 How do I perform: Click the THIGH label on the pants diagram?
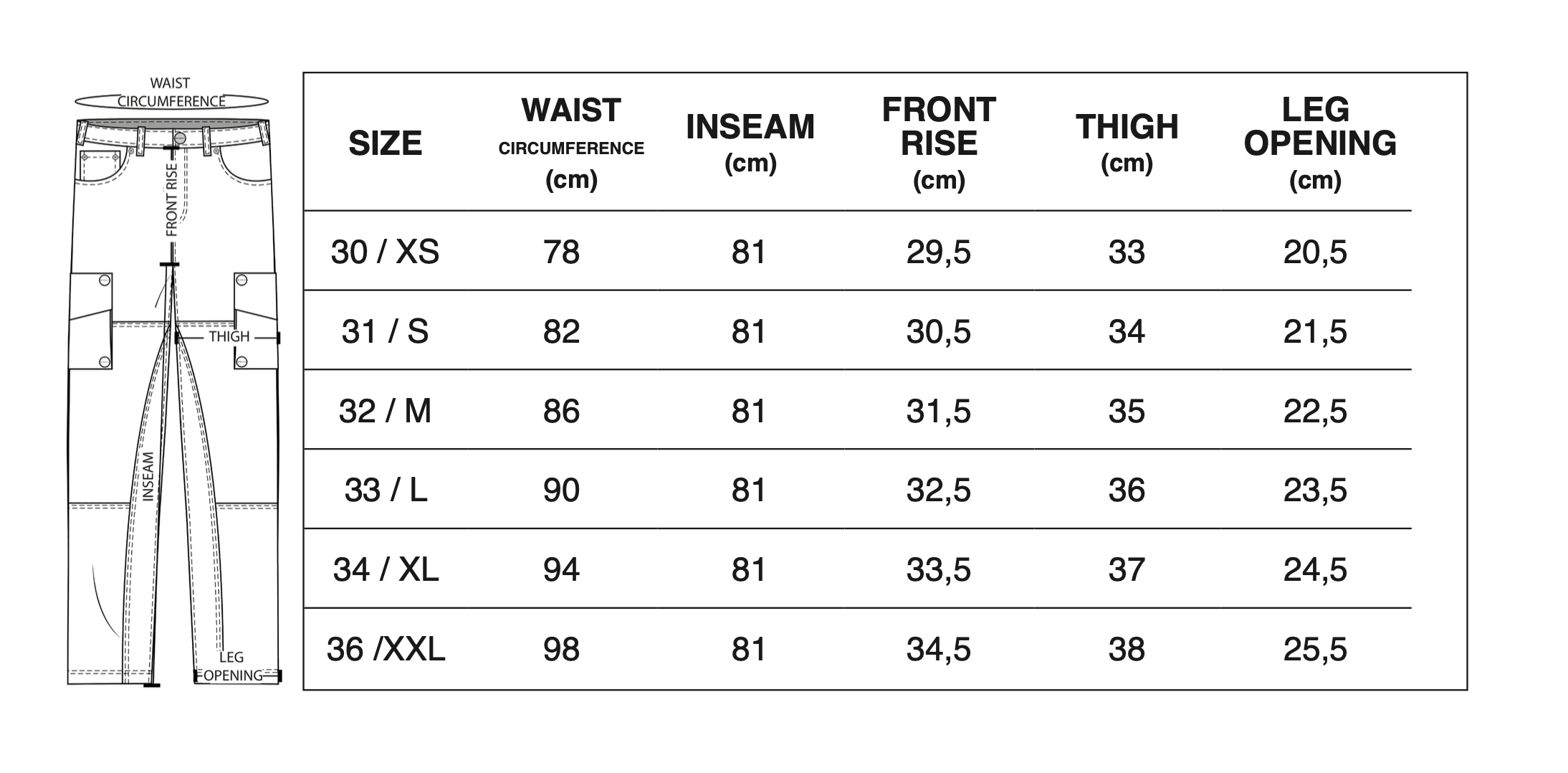coord(229,336)
